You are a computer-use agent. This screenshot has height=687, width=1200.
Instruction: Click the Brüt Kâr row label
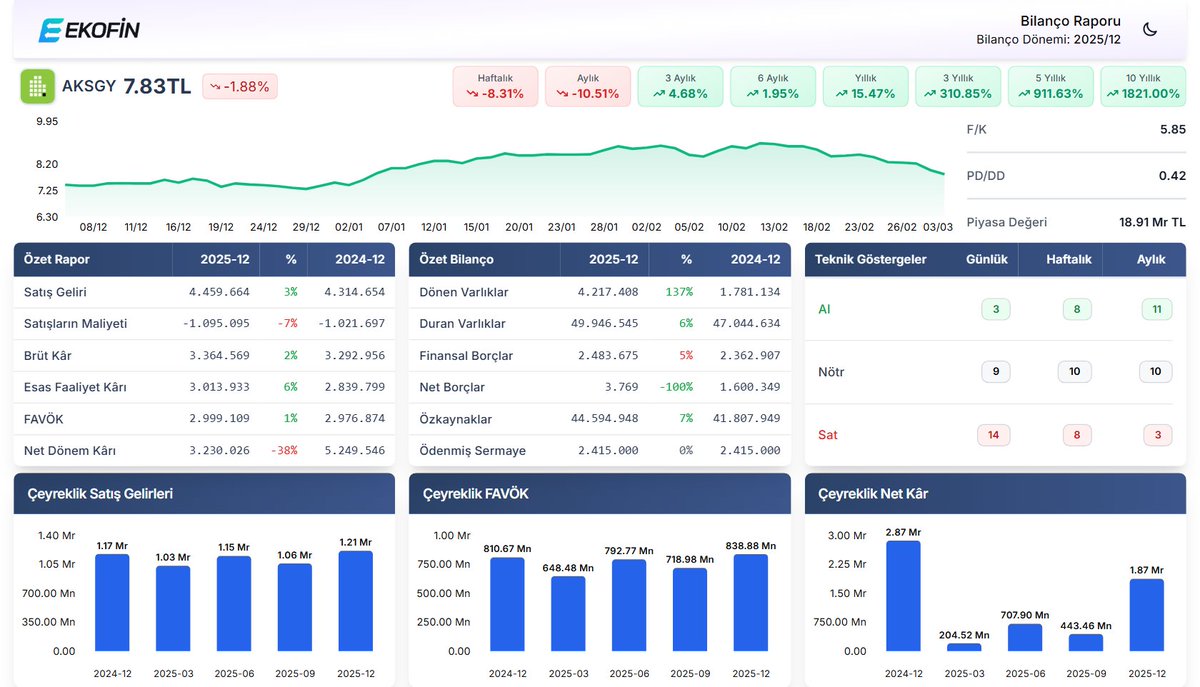click(x=47, y=356)
